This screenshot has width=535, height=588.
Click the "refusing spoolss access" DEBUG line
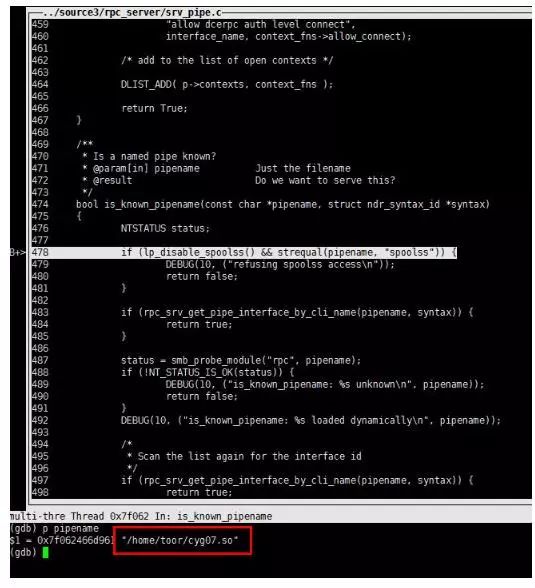click(x=280, y=264)
